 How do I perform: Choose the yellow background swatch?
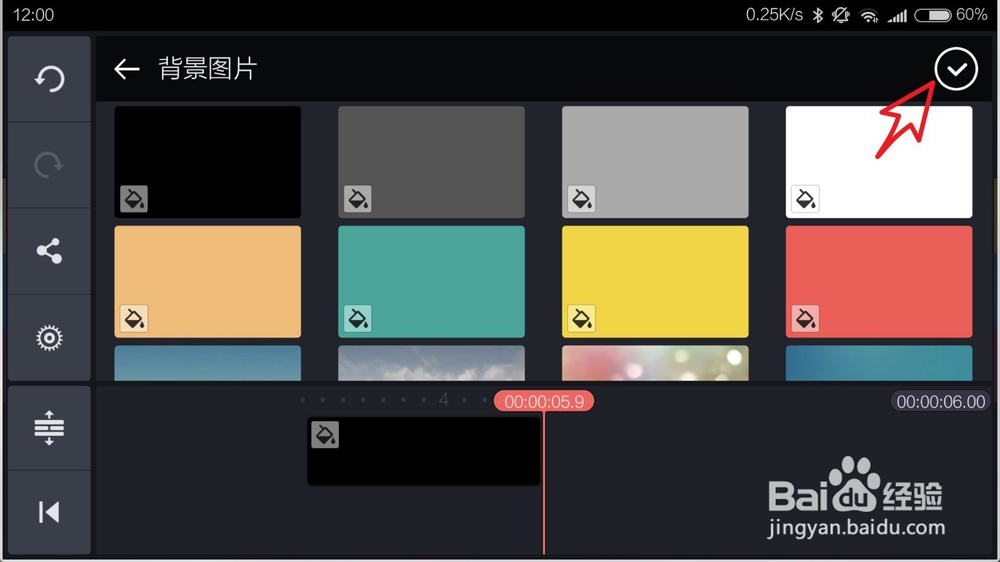[x=655, y=281]
